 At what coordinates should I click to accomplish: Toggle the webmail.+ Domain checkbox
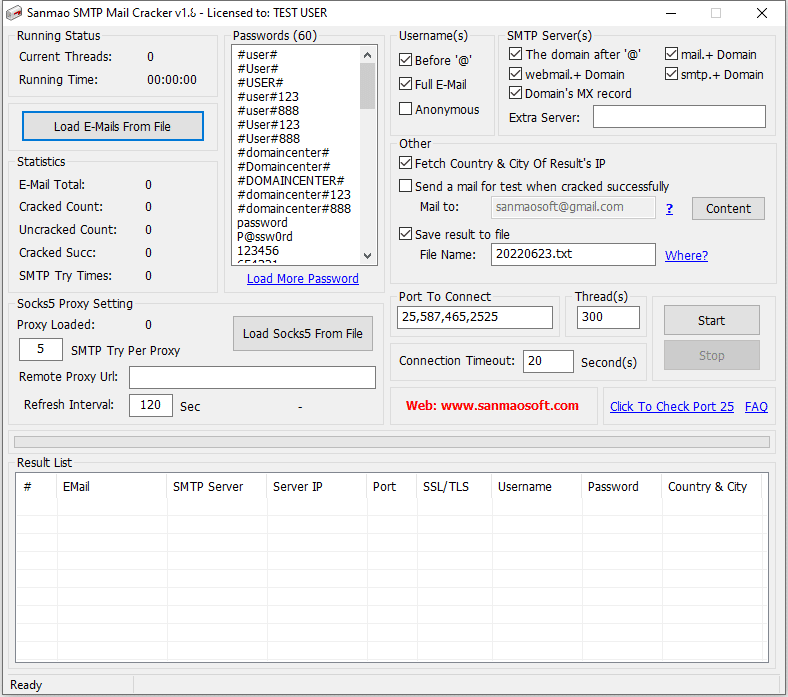[x=516, y=74]
